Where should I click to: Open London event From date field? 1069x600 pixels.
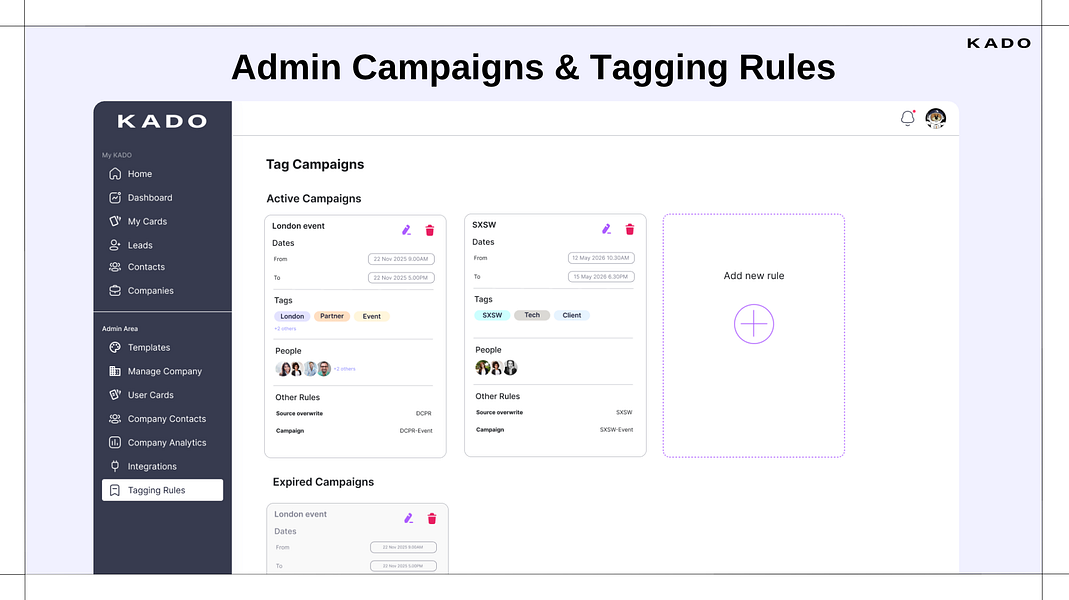(x=402, y=259)
